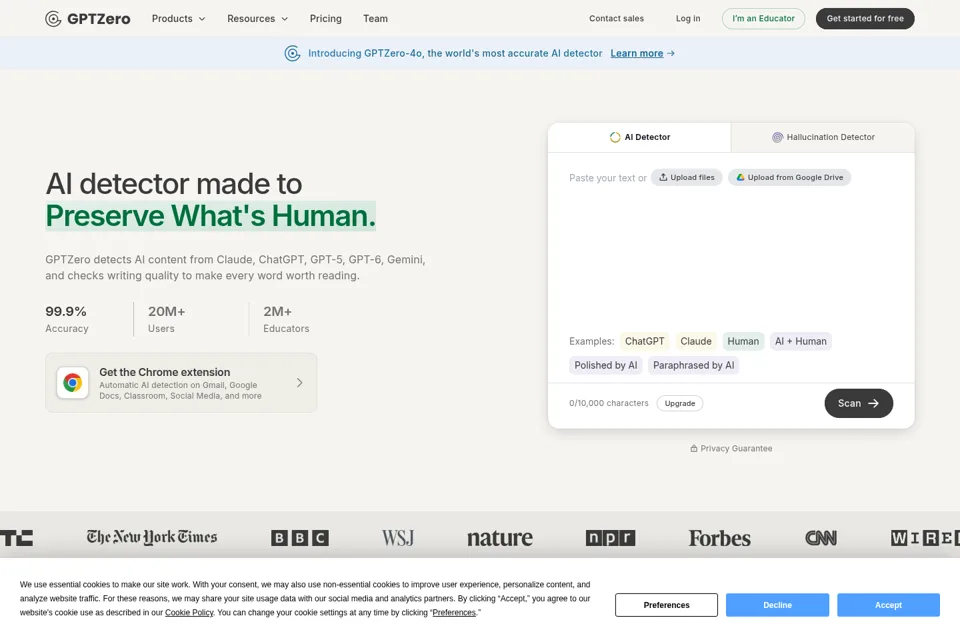Click the Upload files arrow icon

tap(663, 178)
